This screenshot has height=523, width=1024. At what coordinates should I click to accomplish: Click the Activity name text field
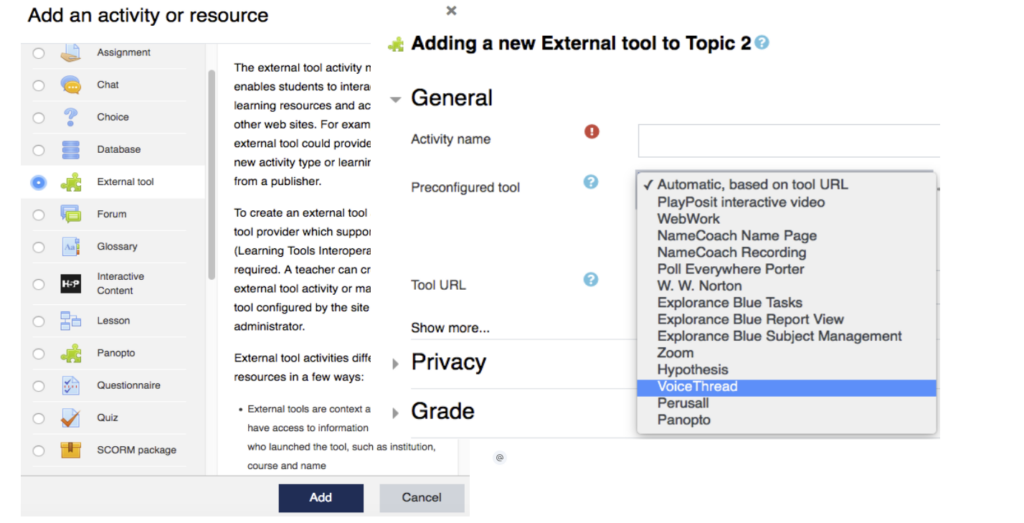(789, 140)
